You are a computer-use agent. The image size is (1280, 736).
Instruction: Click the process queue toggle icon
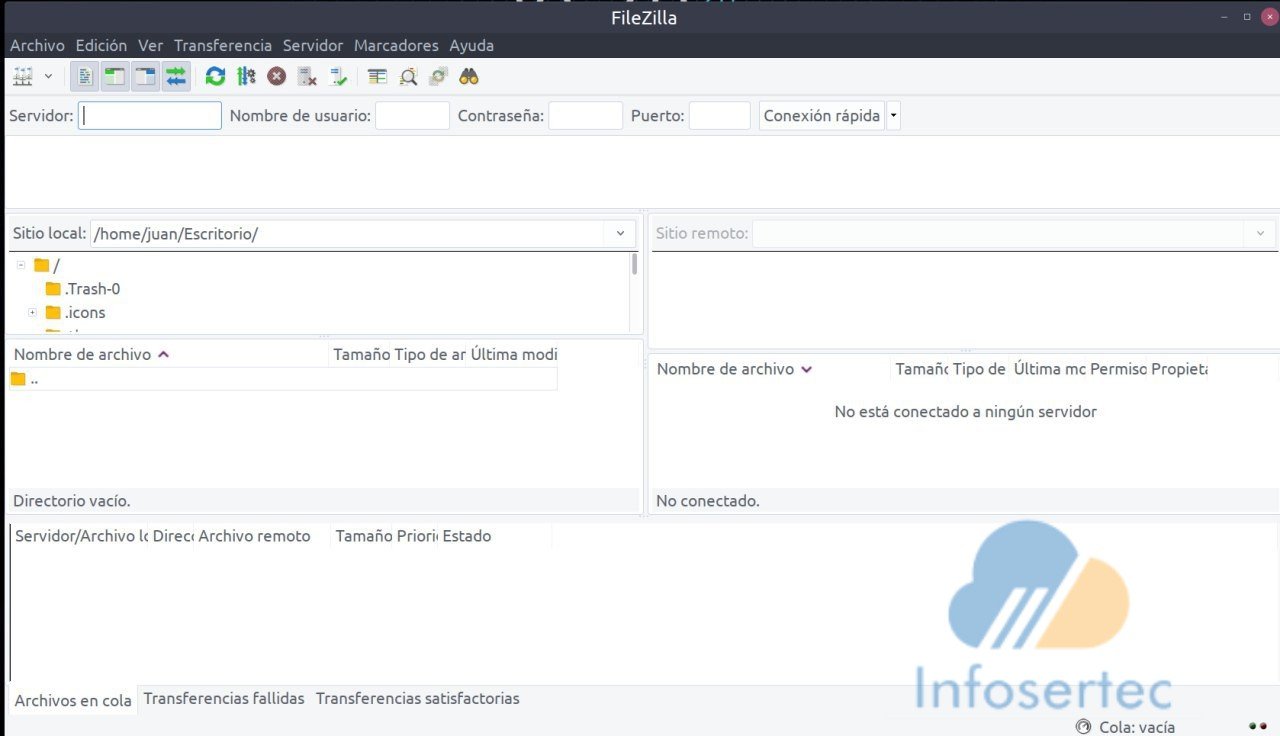(x=246, y=76)
